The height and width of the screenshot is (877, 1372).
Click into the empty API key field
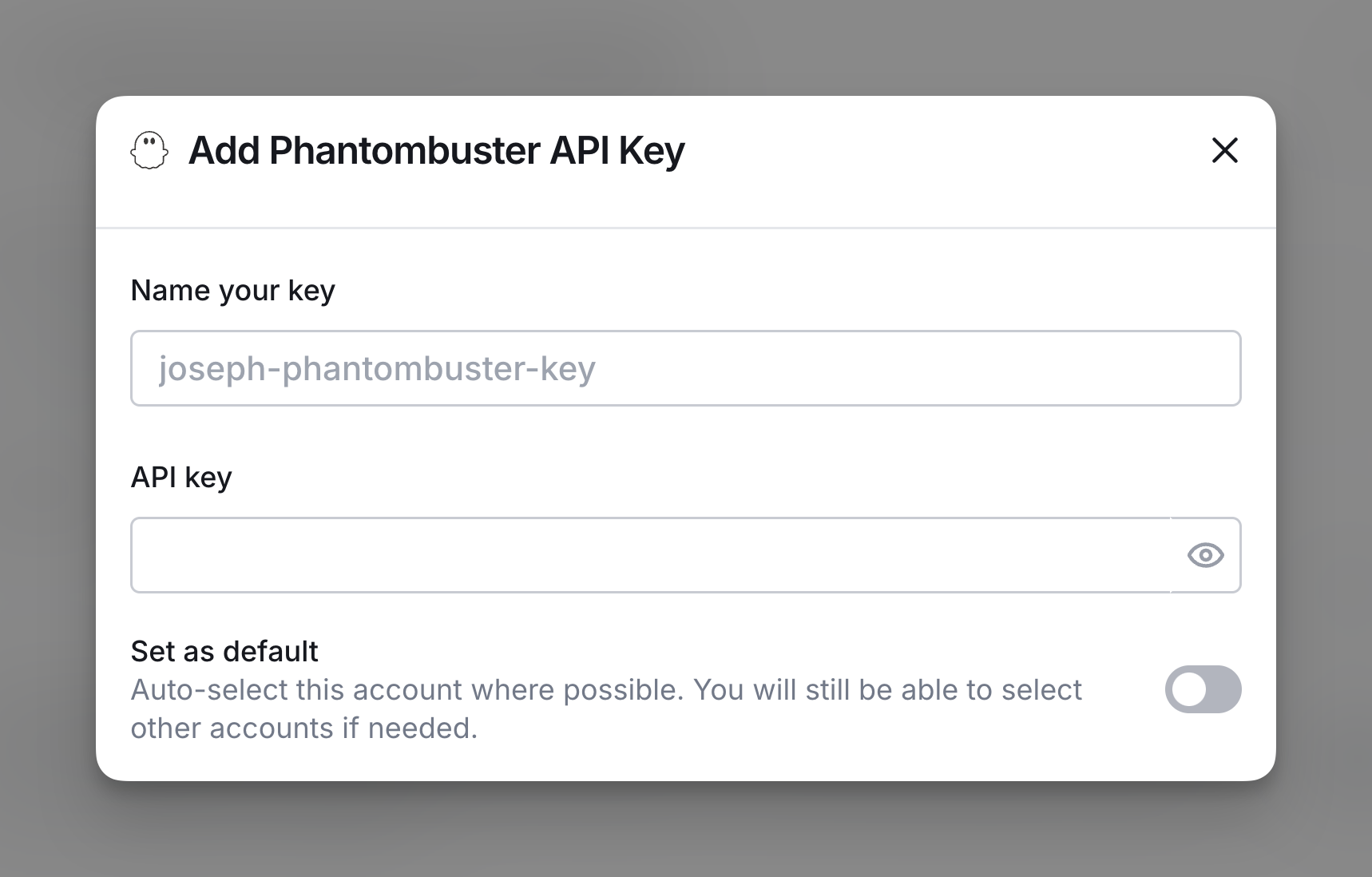[x=650, y=555]
